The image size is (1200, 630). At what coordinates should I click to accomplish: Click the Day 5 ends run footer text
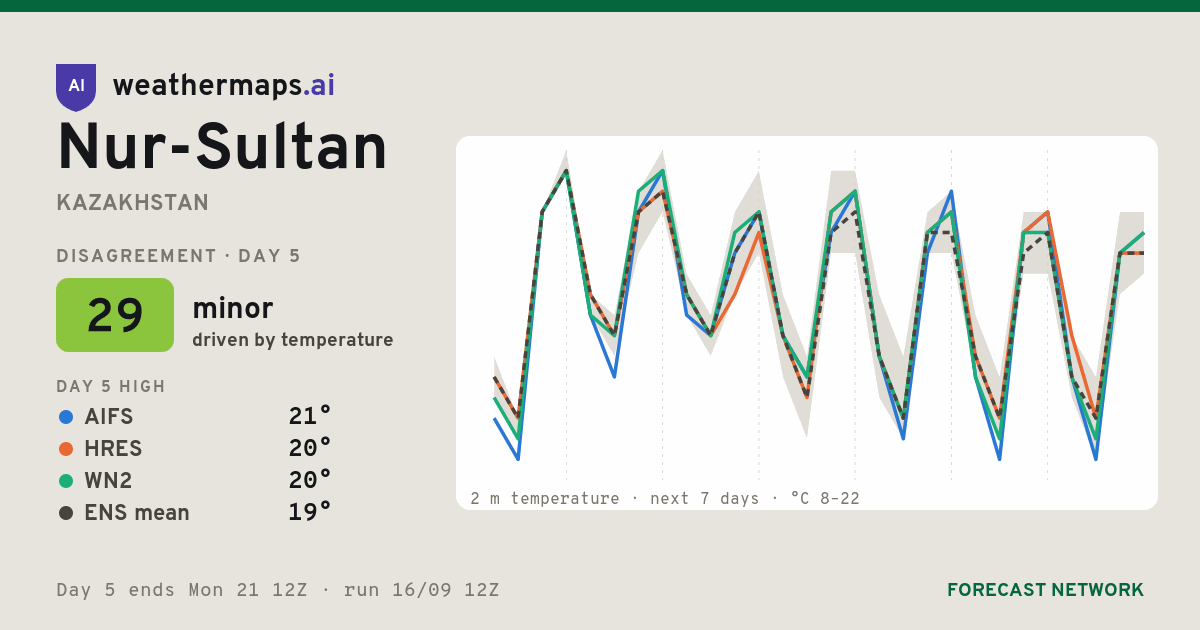(278, 590)
